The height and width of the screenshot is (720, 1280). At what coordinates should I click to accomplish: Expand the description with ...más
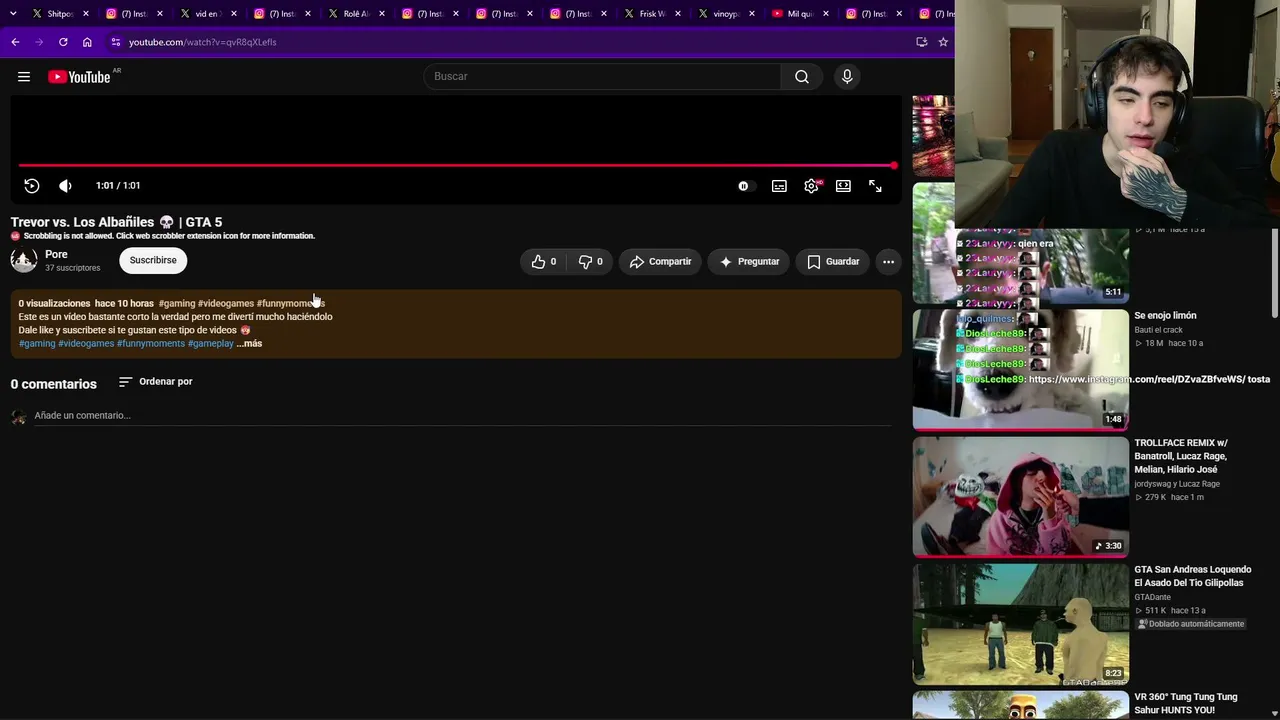pyautogui.click(x=249, y=343)
